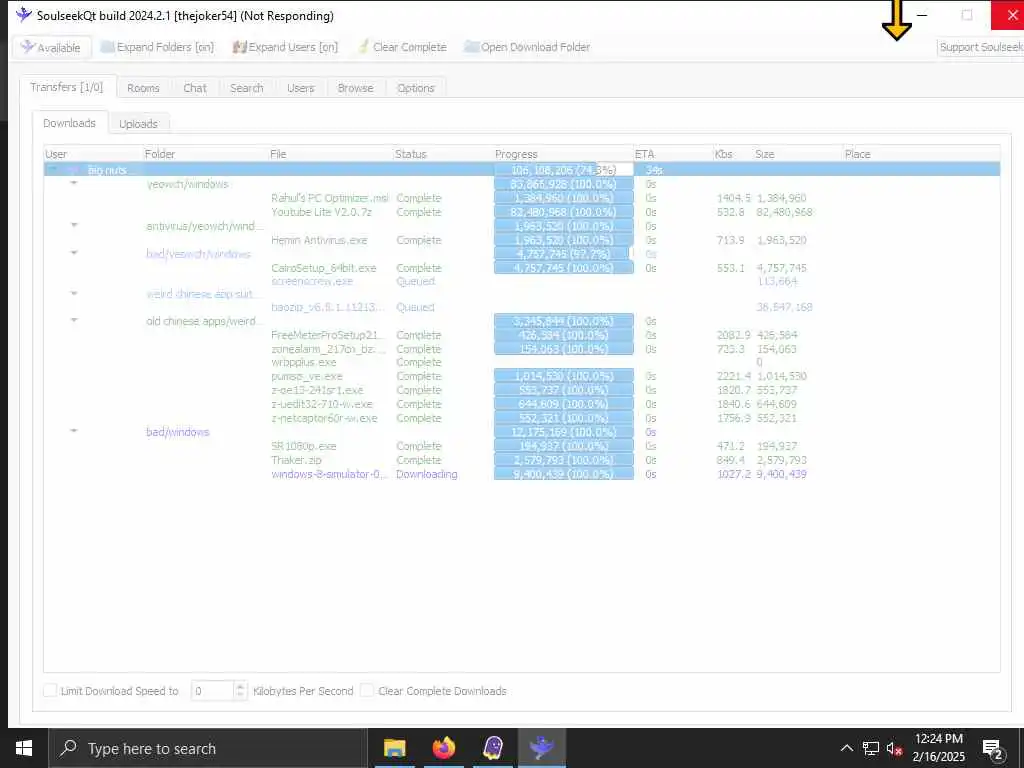This screenshot has width=1024, height=768.
Task: Switch to the Transfers [1/0] tab
Action: (x=67, y=87)
